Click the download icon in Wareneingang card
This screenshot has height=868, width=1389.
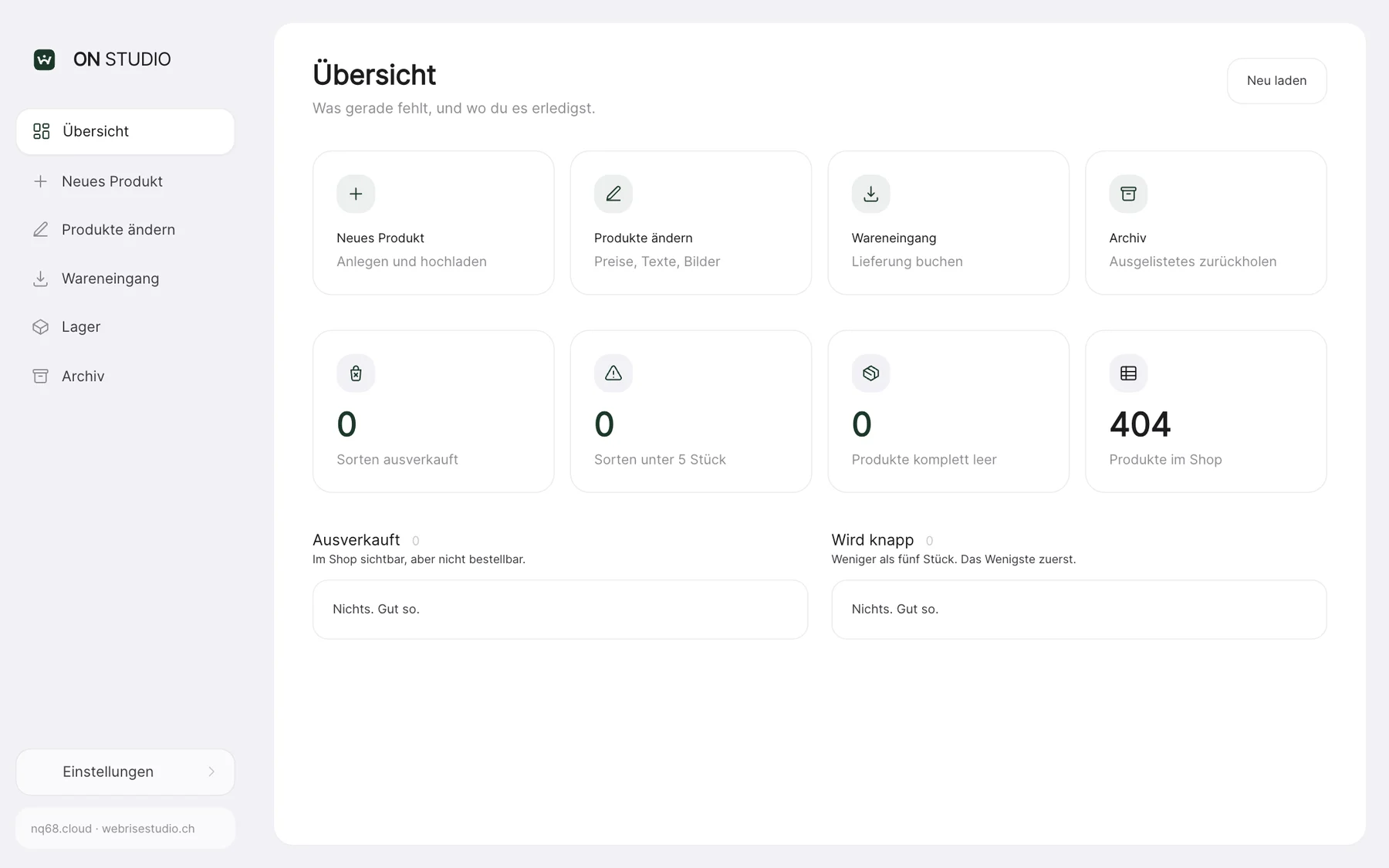[870, 194]
